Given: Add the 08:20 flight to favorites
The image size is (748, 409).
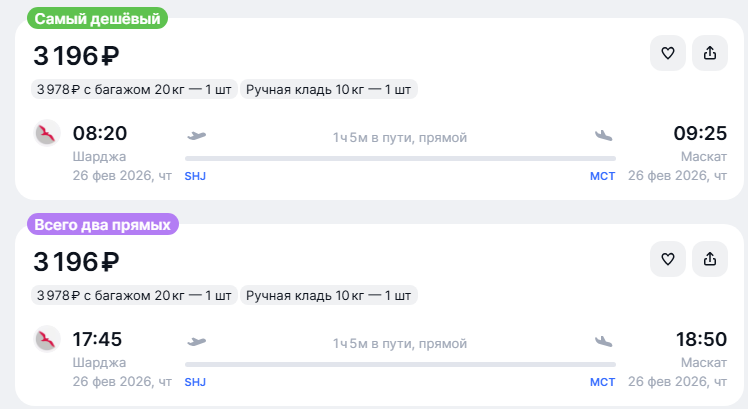Looking at the screenshot, I should tap(668, 54).
